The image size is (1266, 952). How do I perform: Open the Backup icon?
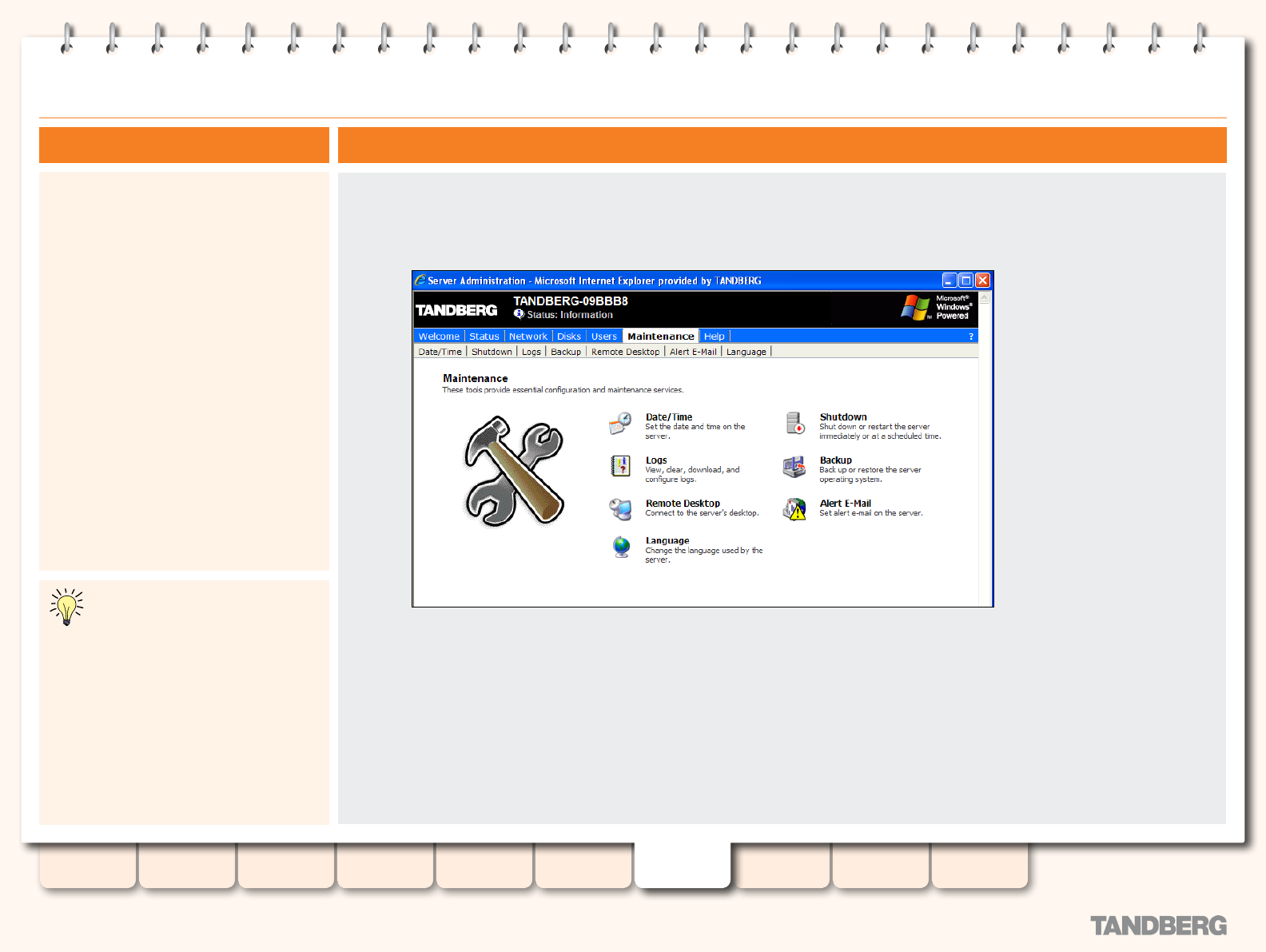coord(794,467)
